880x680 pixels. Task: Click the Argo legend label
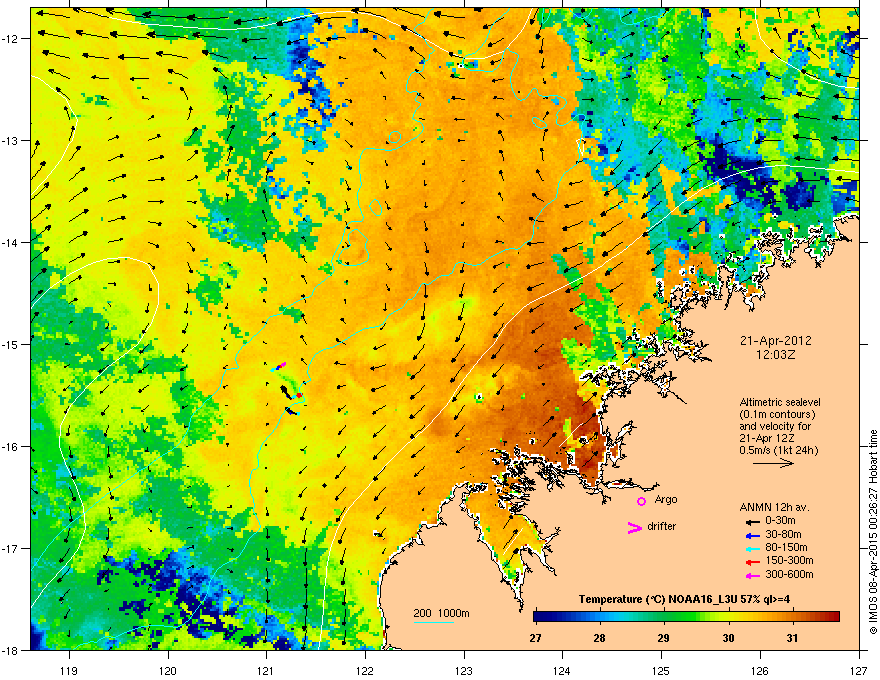pos(666,499)
